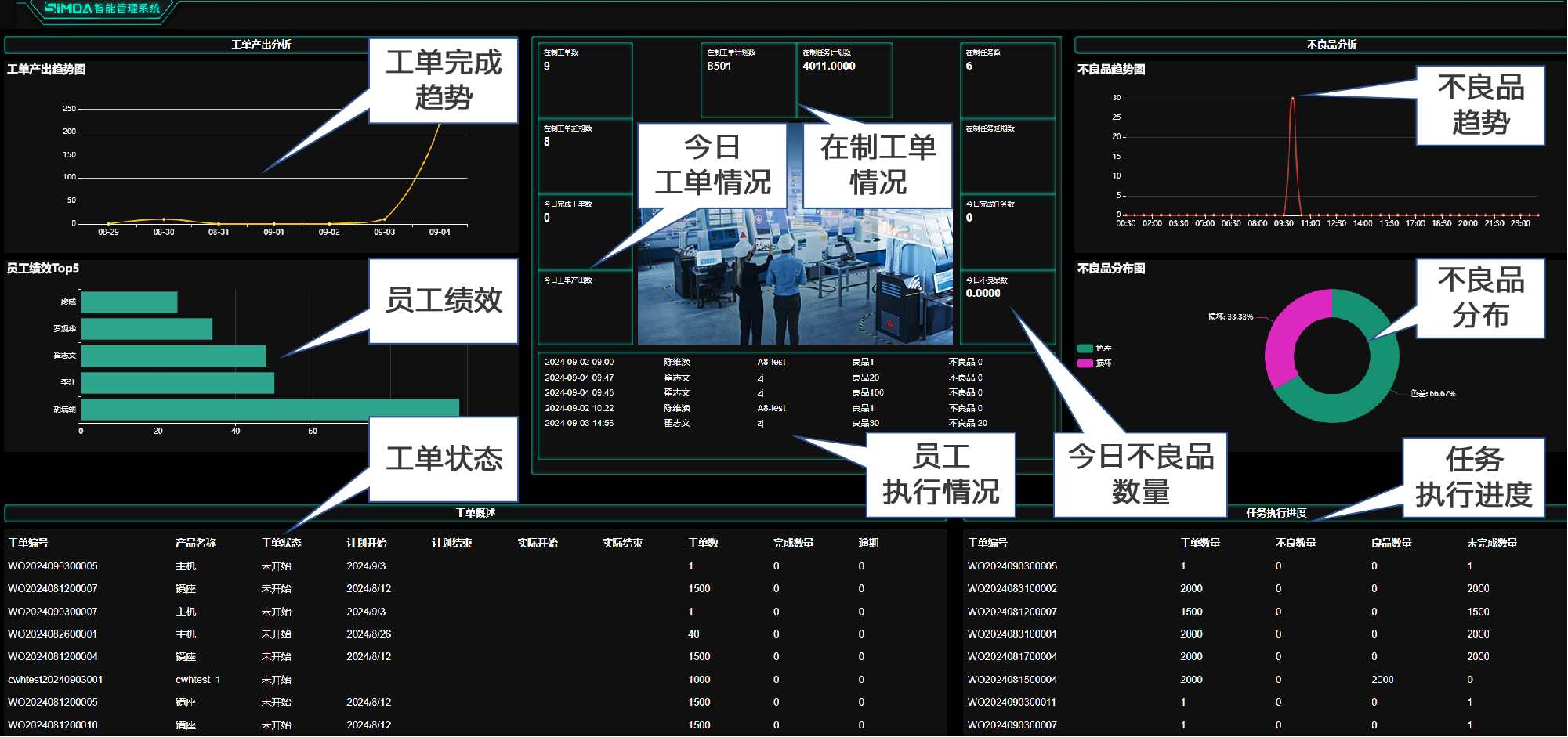The height and width of the screenshot is (737, 1568).
Task: Toggle the 损坏 legend entry
Action: click(1095, 363)
